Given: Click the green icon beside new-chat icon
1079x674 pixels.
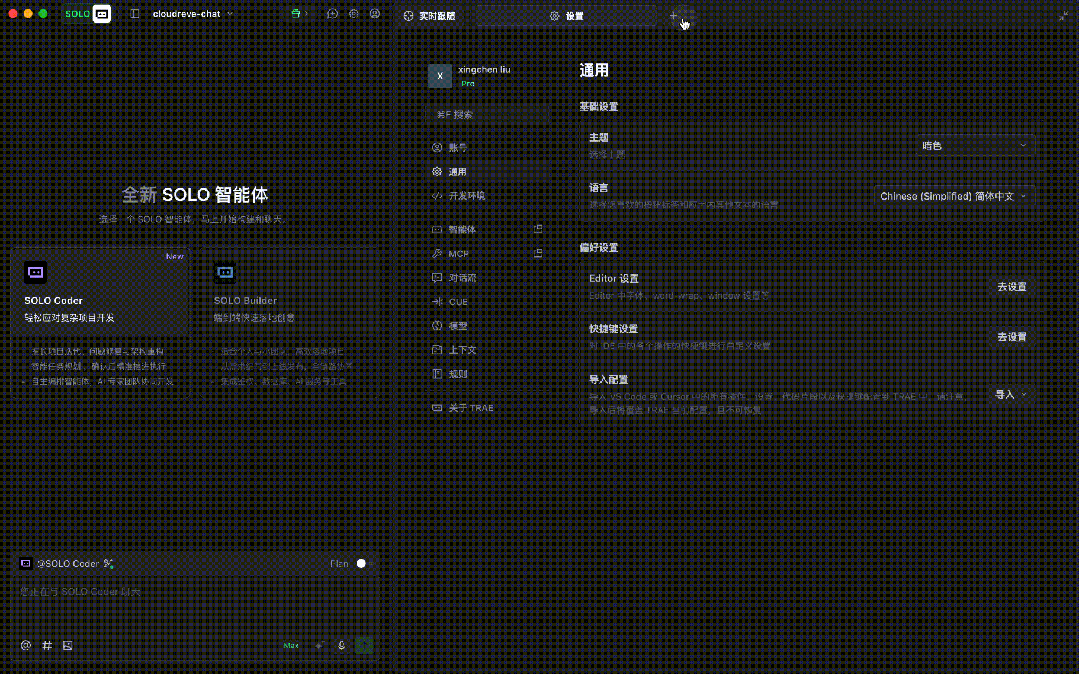Looking at the screenshot, I should click(x=296, y=14).
